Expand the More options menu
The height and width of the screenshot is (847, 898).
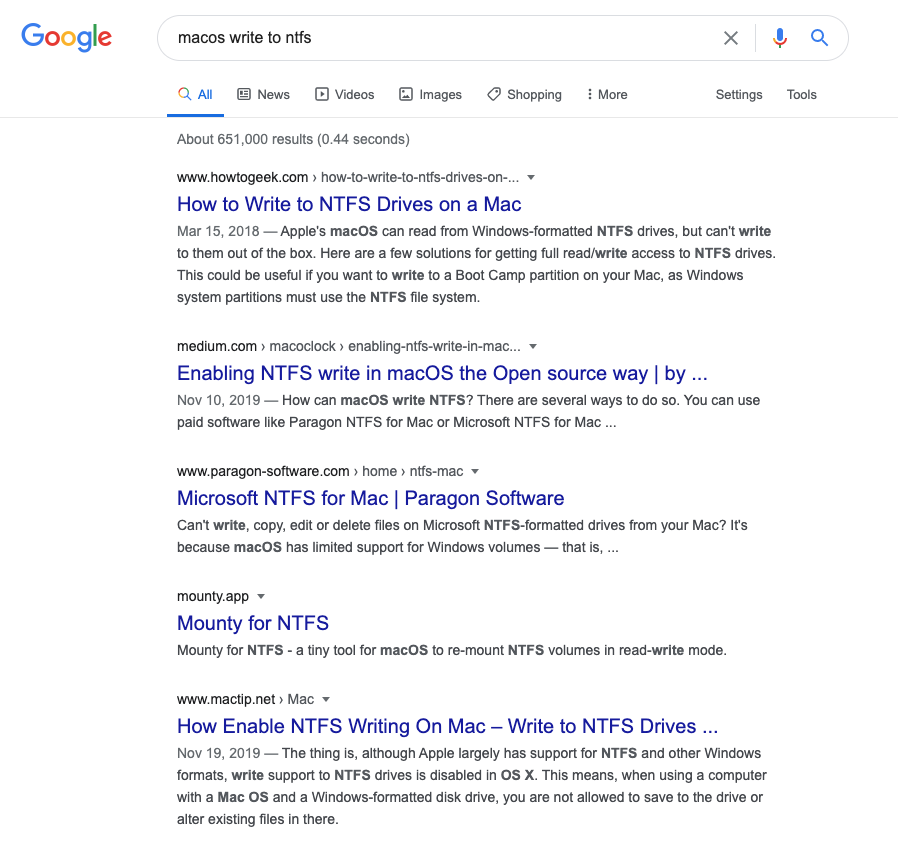[x=606, y=94]
